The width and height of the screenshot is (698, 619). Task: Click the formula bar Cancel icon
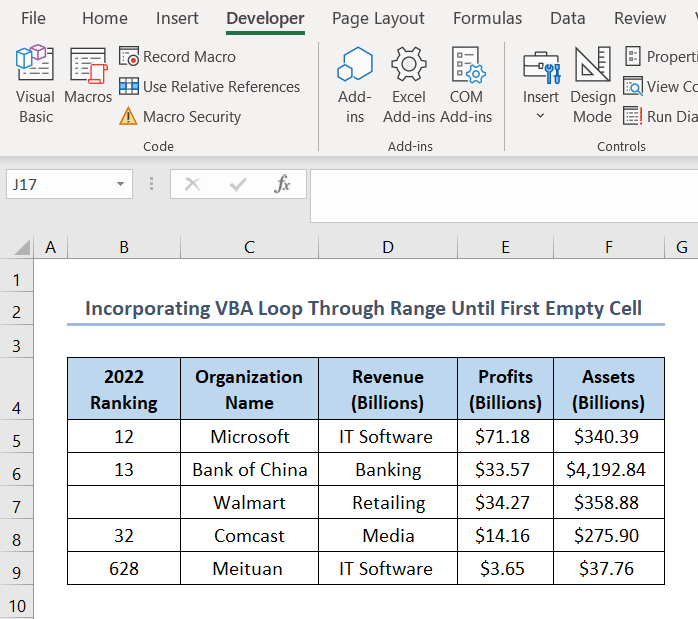tap(192, 184)
